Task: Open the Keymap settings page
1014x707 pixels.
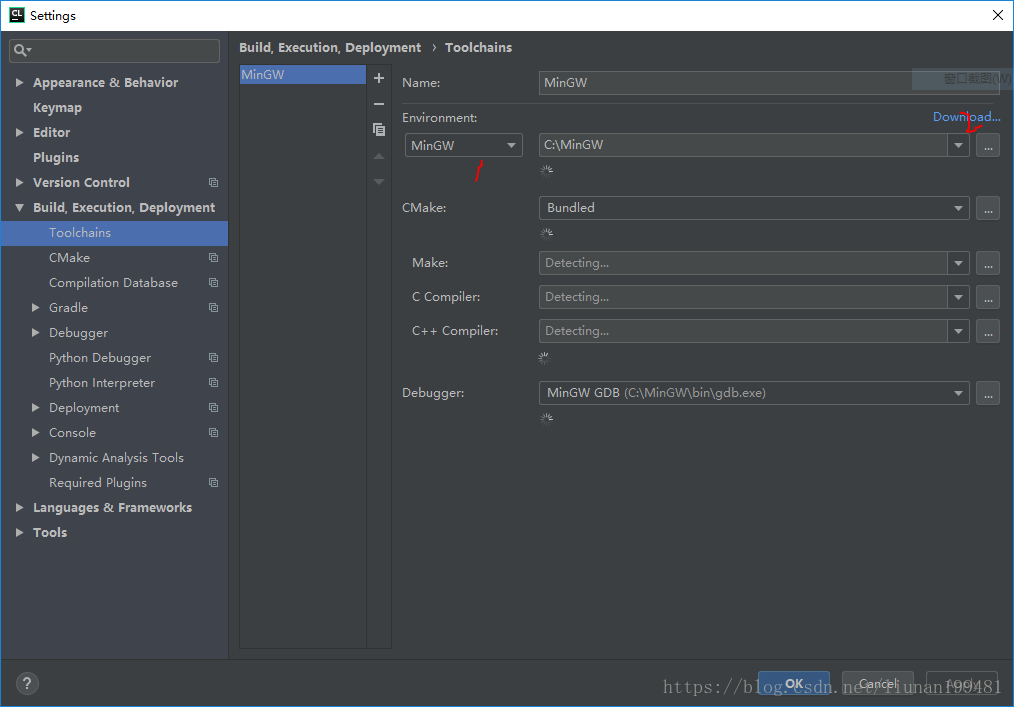Action: (58, 108)
